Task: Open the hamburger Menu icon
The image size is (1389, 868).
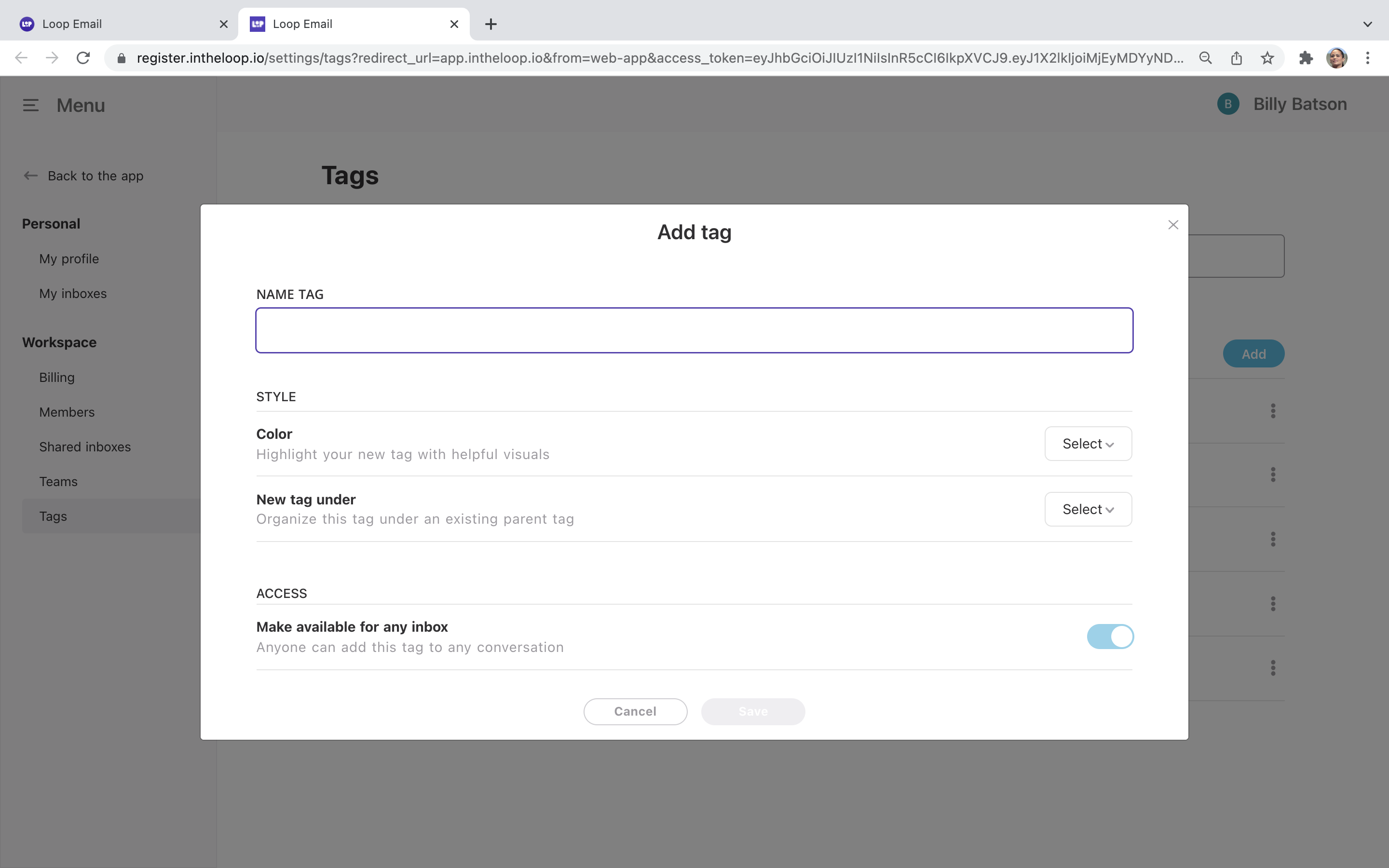Action: pyautogui.click(x=30, y=105)
